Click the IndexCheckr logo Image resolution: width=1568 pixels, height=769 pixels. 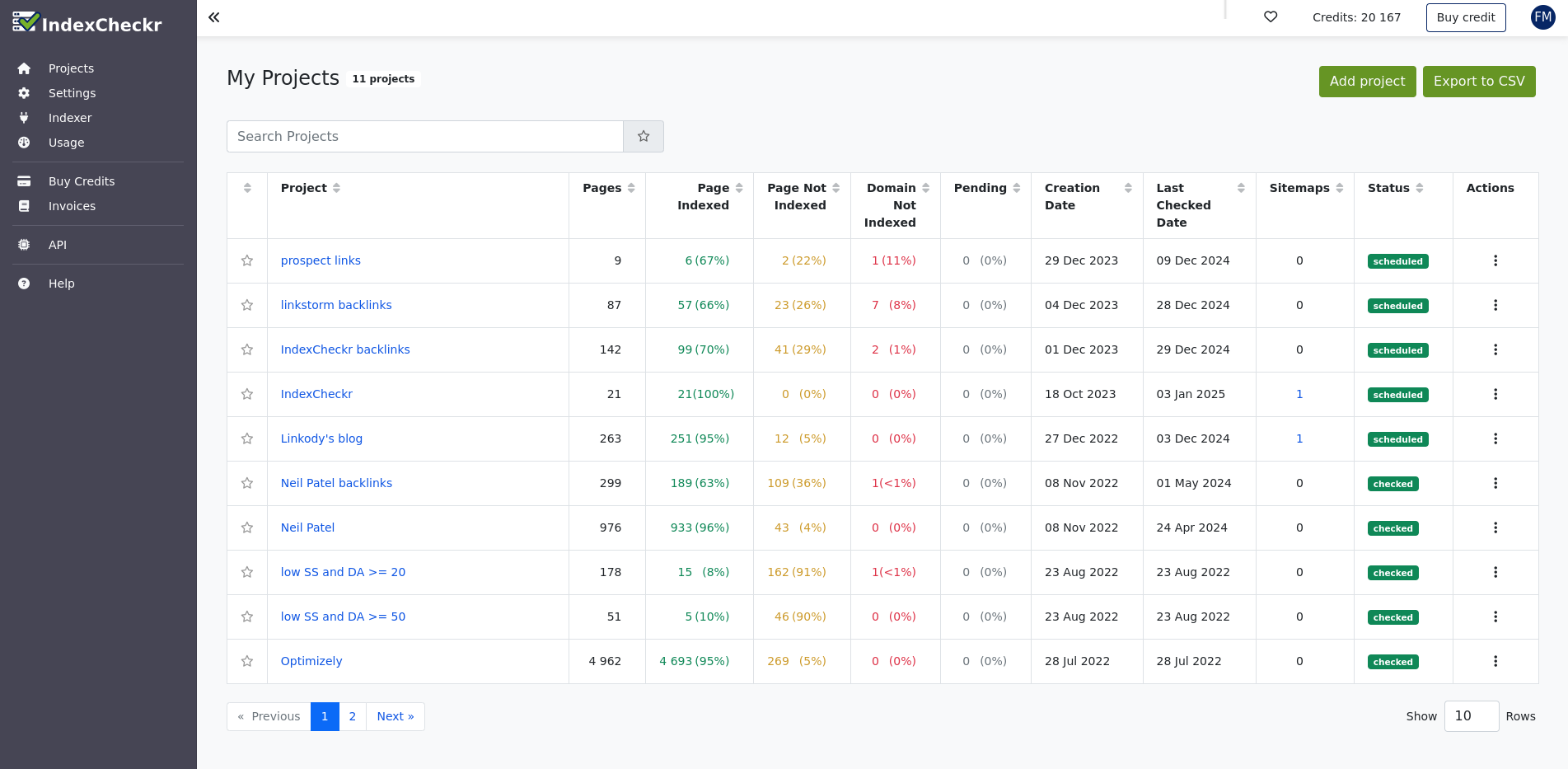point(87,23)
